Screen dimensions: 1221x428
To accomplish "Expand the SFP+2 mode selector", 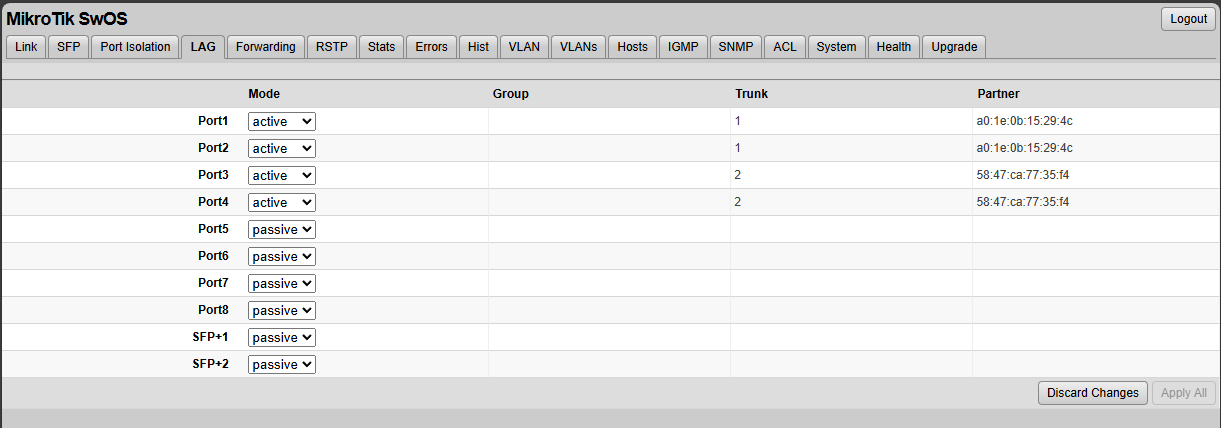I will (282, 364).
